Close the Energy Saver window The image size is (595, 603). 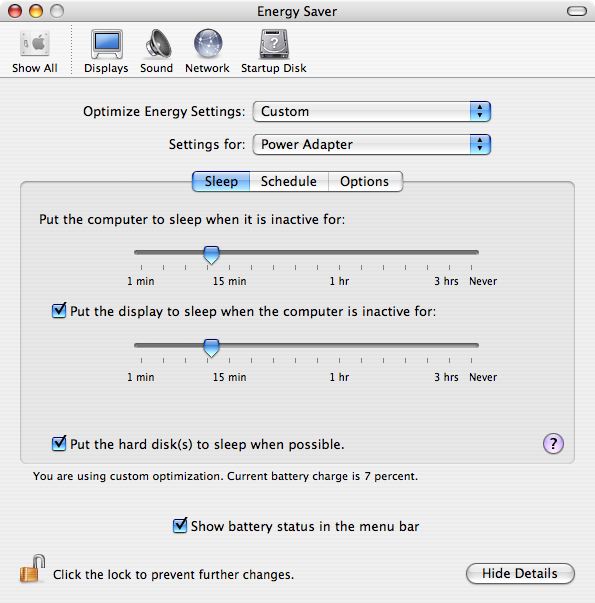click(x=15, y=11)
